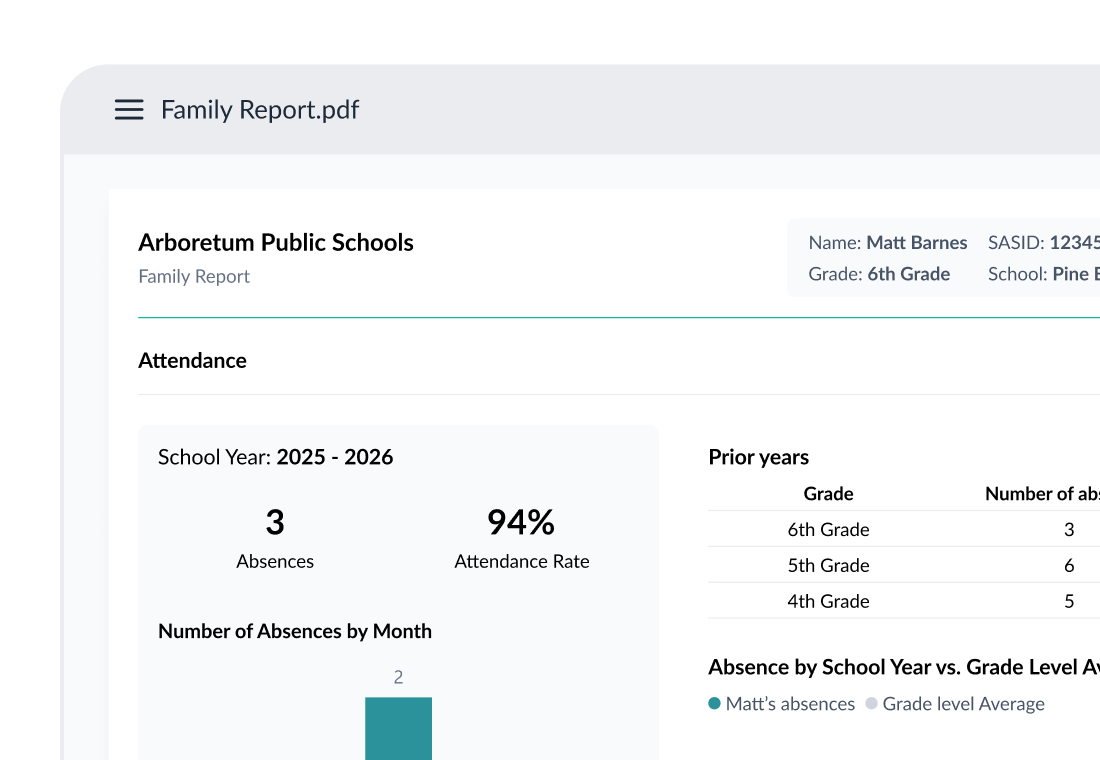Click Absence by School Year vs. Grade heading
The height and width of the screenshot is (760, 1100).
904,667
